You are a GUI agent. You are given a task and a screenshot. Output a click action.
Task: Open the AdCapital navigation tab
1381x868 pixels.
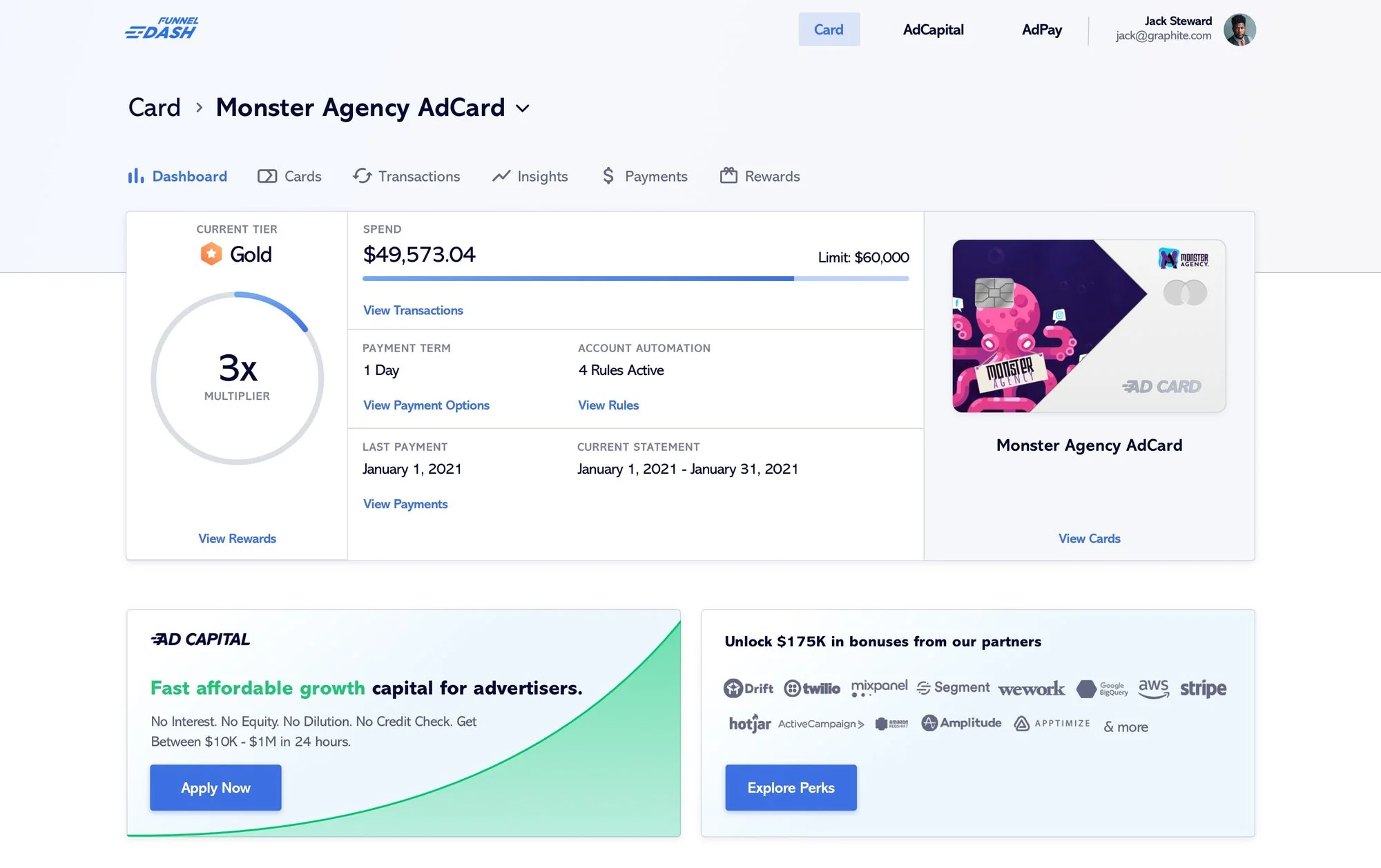click(x=933, y=30)
